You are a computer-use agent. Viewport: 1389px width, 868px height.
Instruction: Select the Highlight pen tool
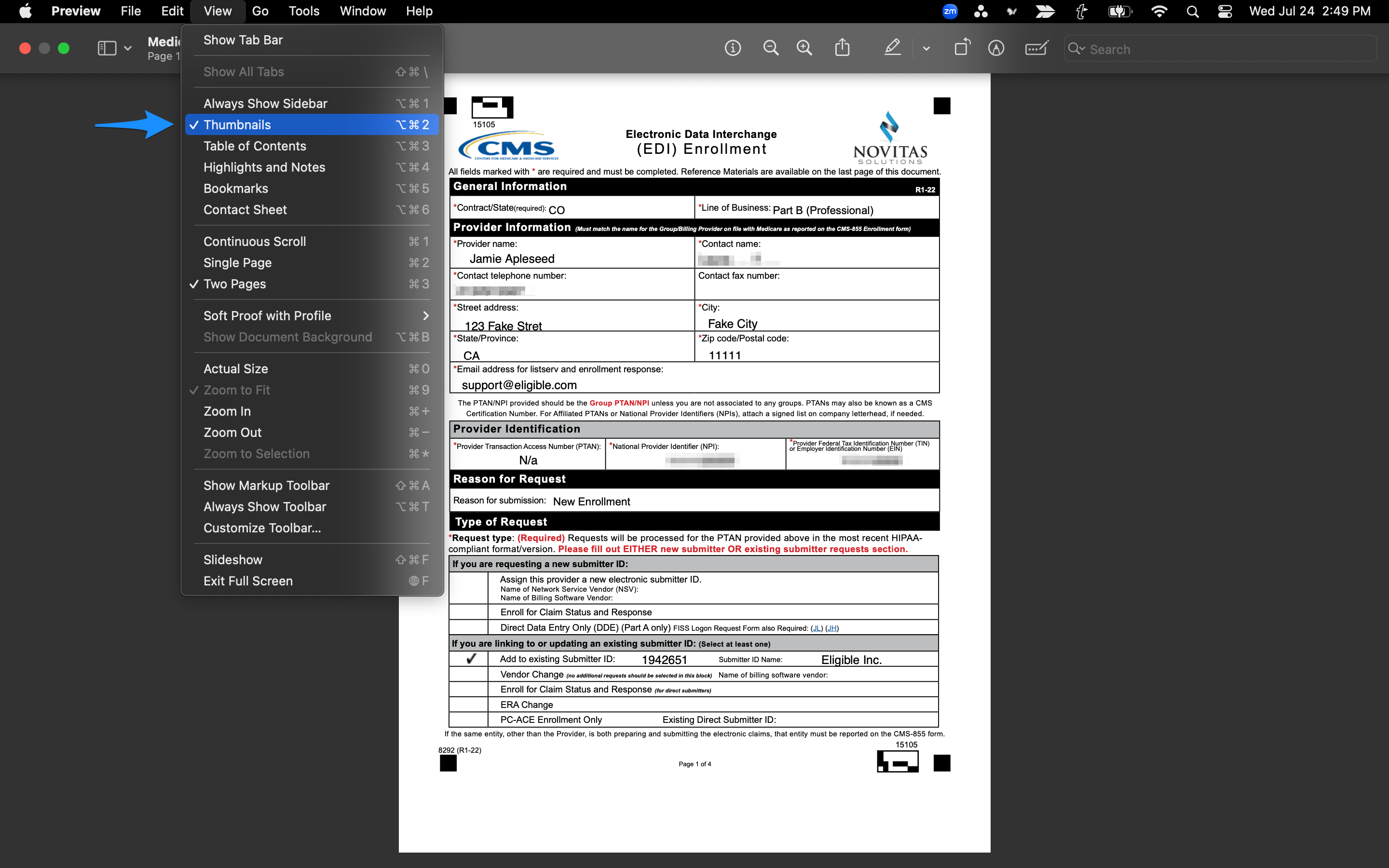tap(892, 48)
